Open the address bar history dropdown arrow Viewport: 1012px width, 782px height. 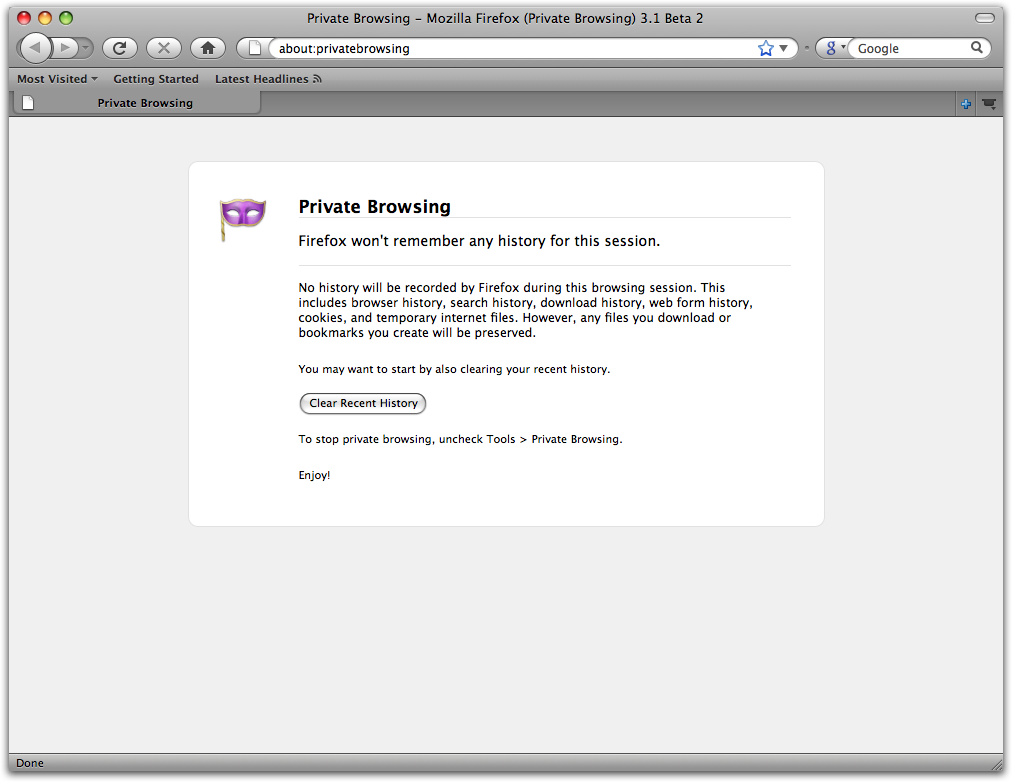click(x=784, y=48)
